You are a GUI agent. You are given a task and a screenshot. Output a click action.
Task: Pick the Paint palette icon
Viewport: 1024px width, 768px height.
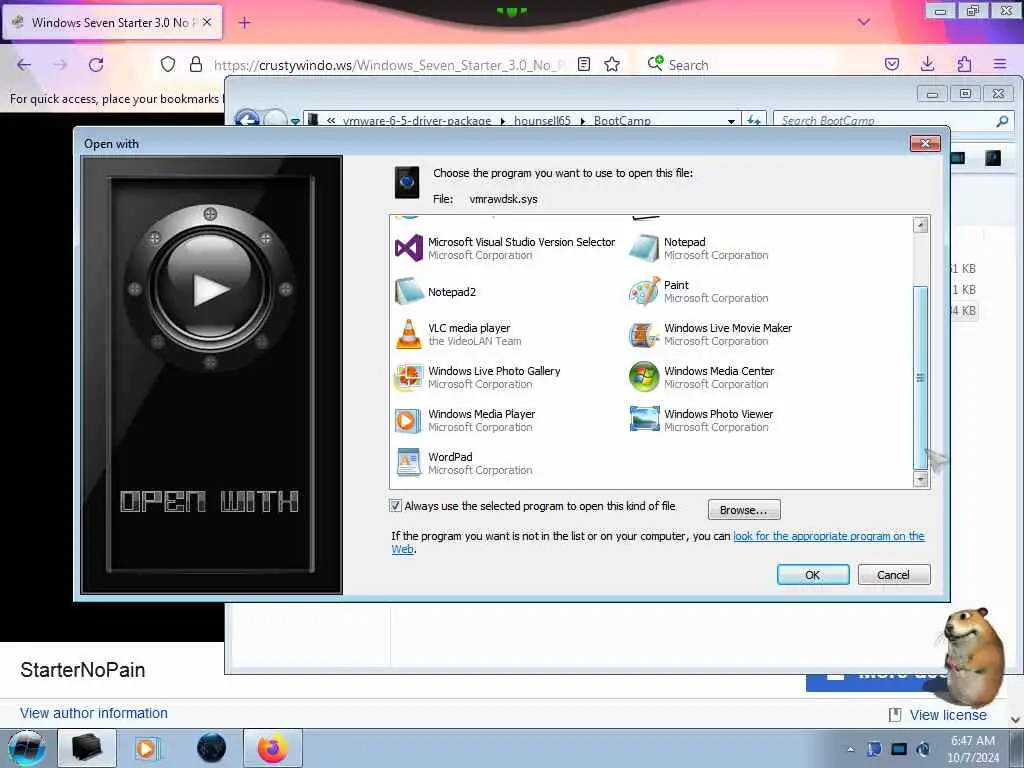click(644, 292)
